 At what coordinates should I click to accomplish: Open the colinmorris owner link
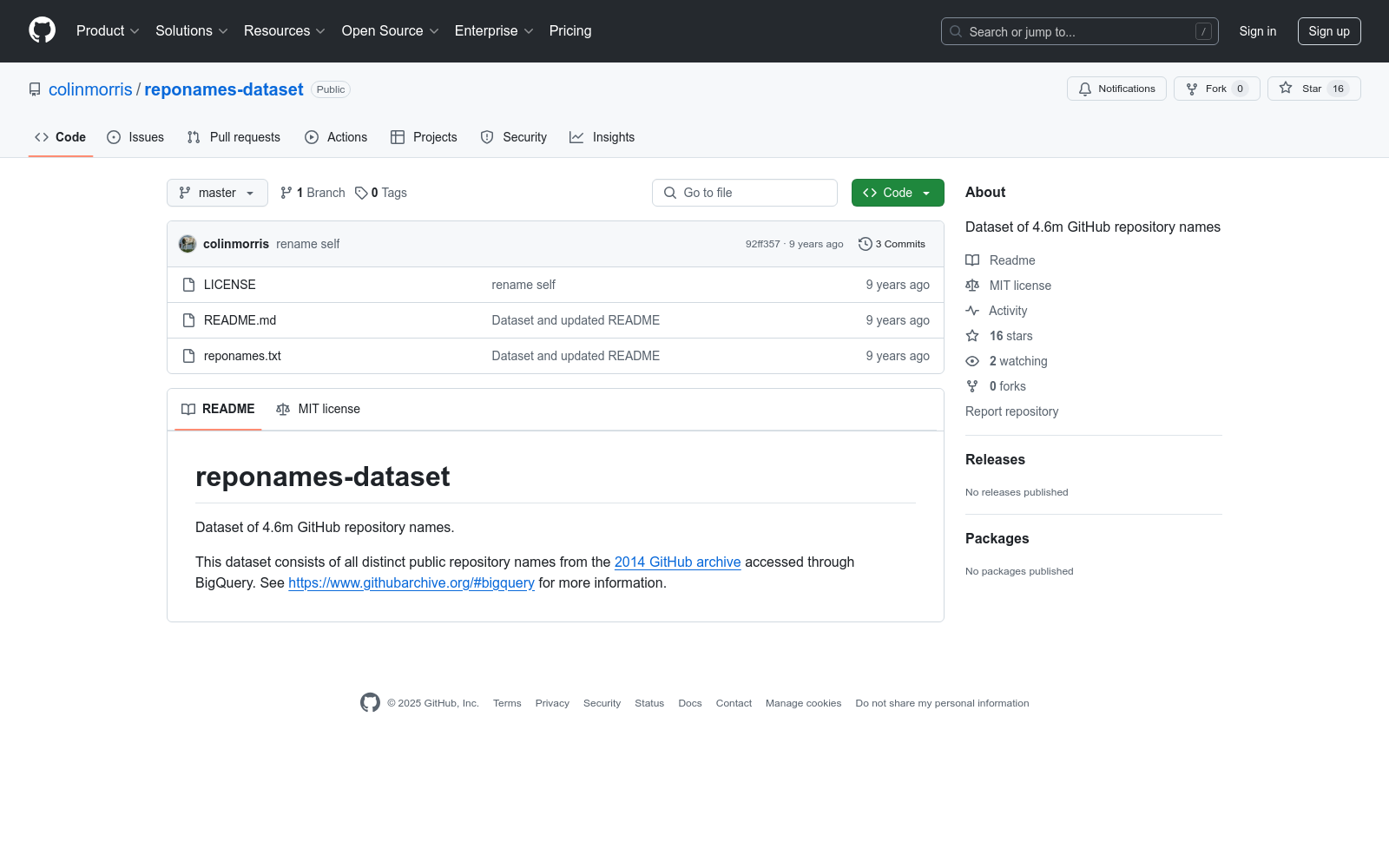(x=90, y=89)
